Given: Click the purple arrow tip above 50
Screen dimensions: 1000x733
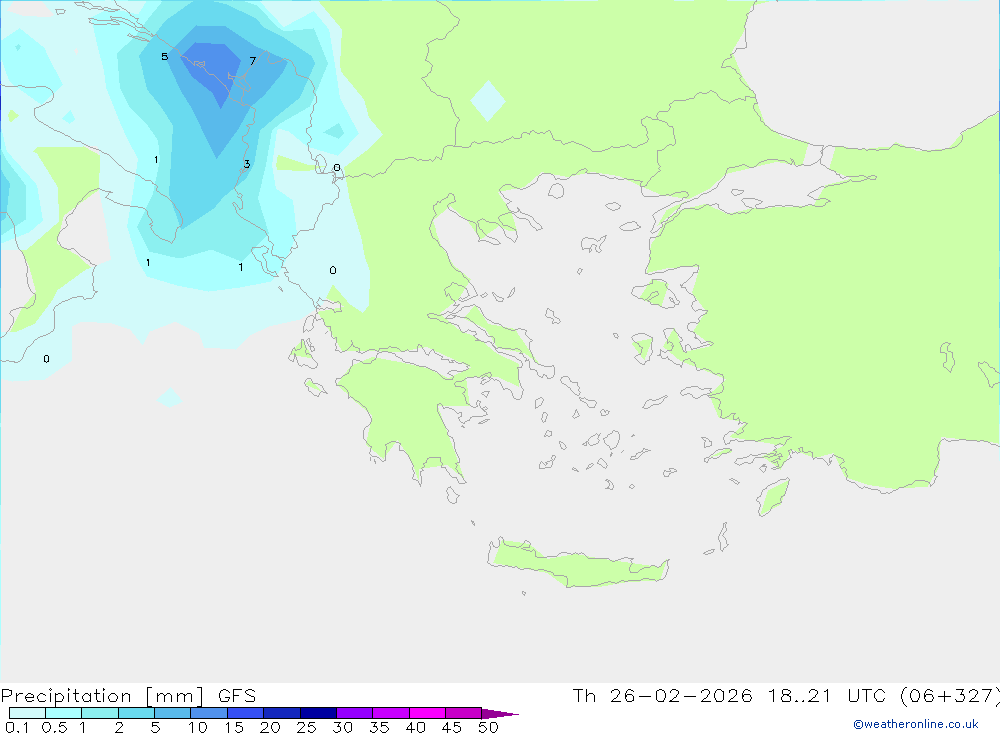Looking at the screenshot, I should [499, 713].
